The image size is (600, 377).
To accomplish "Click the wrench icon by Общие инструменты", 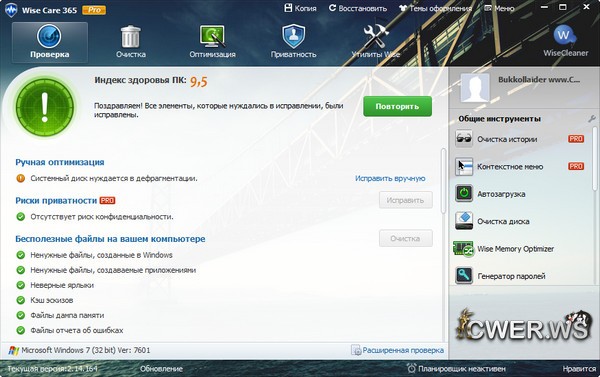I will [x=592, y=119].
